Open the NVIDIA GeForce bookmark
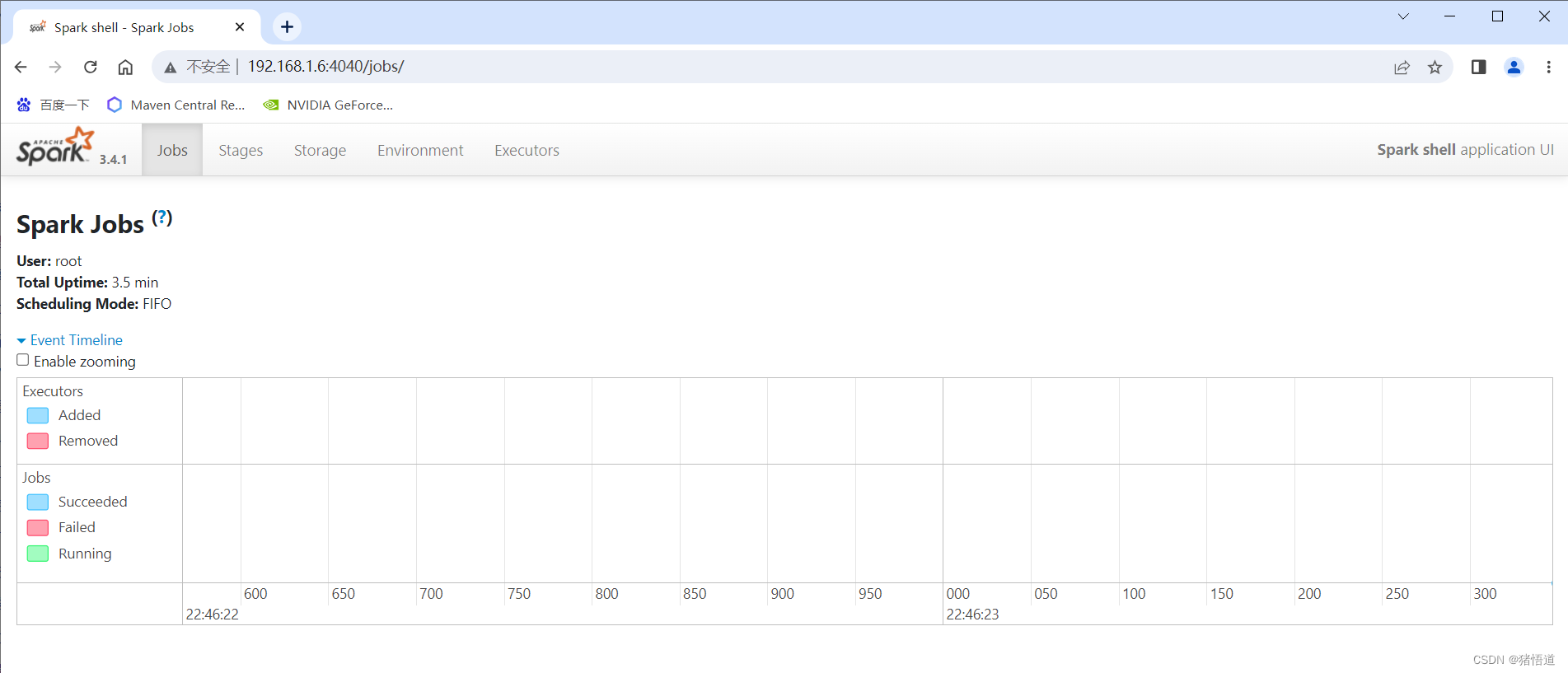This screenshot has width=1568, height=673. pyautogui.click(x=328, y=105)
